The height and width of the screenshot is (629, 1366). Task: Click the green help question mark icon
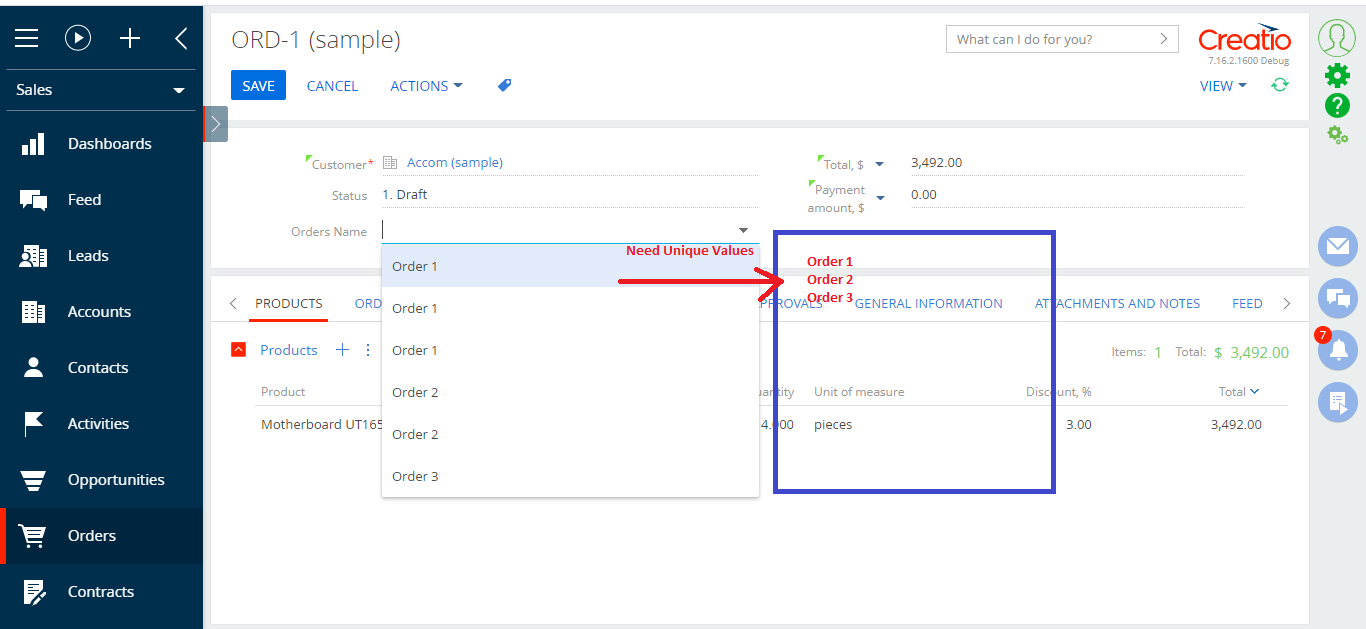click(x=1338, y=105)
